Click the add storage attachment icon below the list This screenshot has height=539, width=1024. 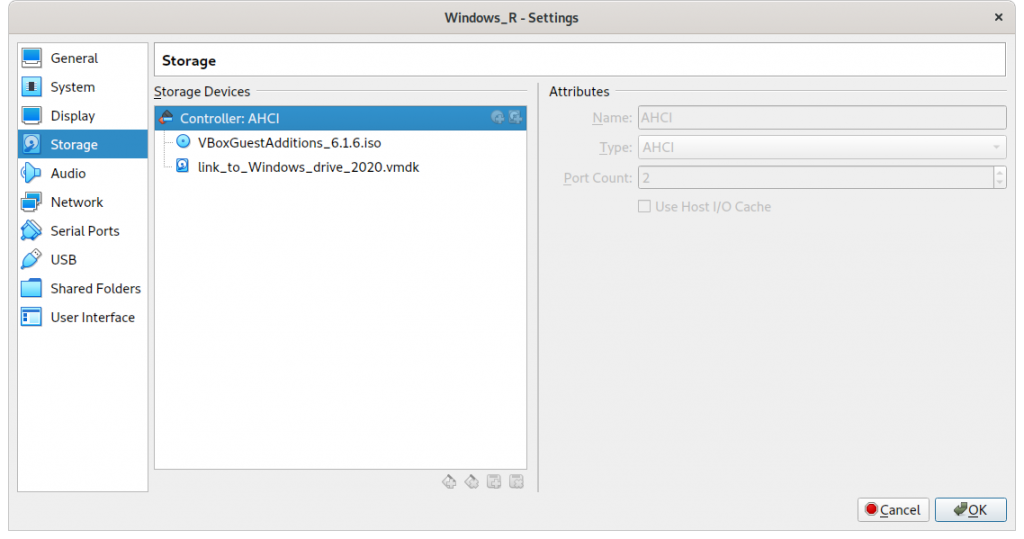[x=494, y=482]
